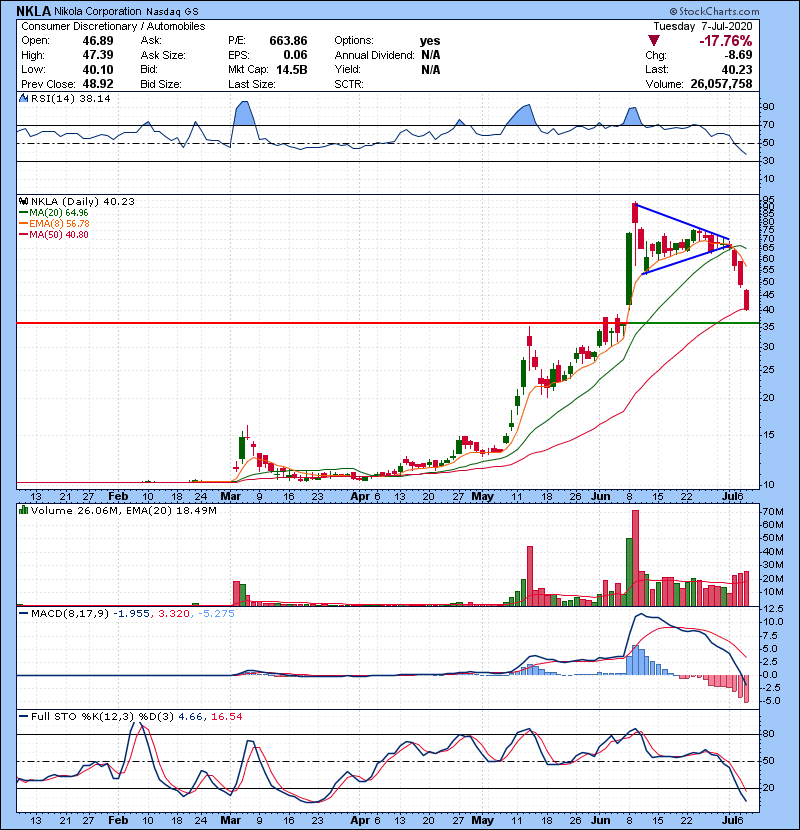Click the Volume panel bar icon
800x830 pixels.
click(x=23, y=510)
